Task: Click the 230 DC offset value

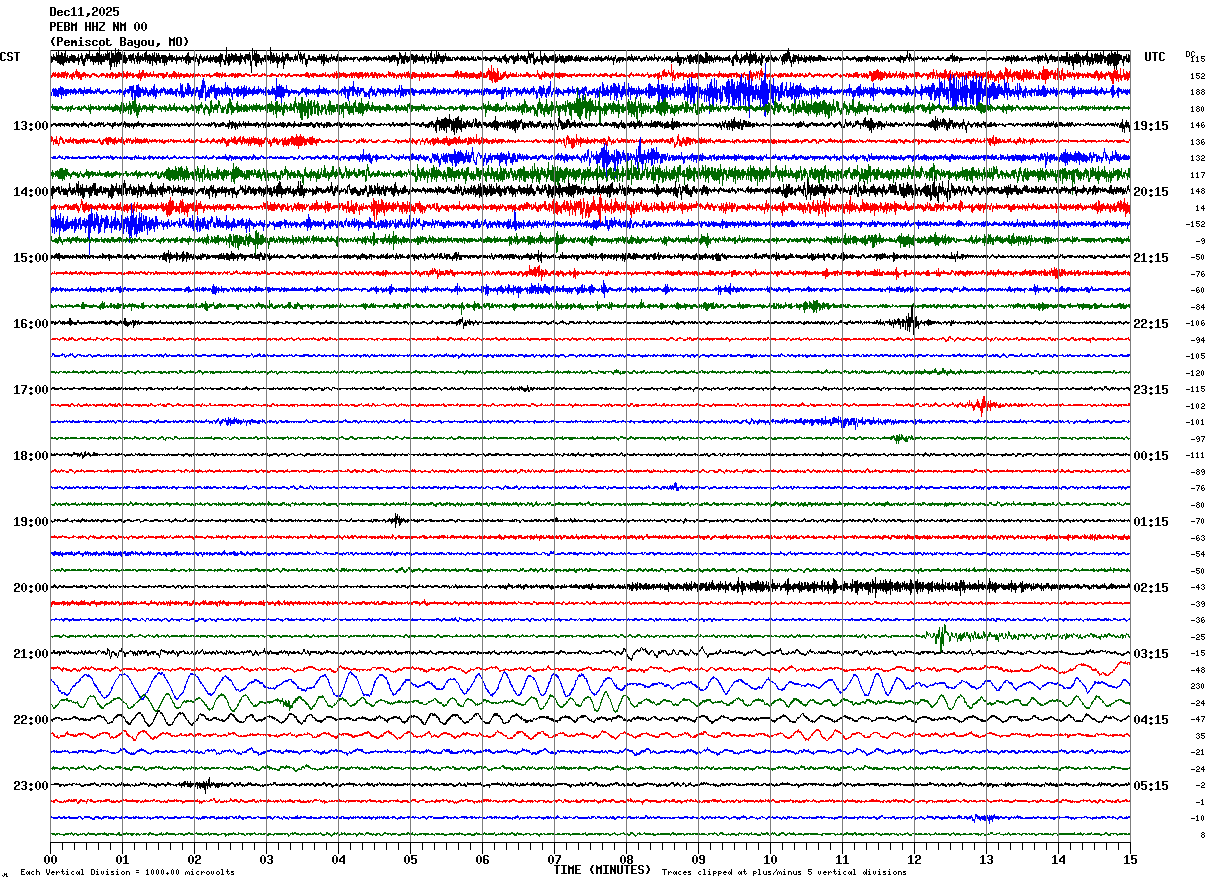Action: tap(1197, 687)
